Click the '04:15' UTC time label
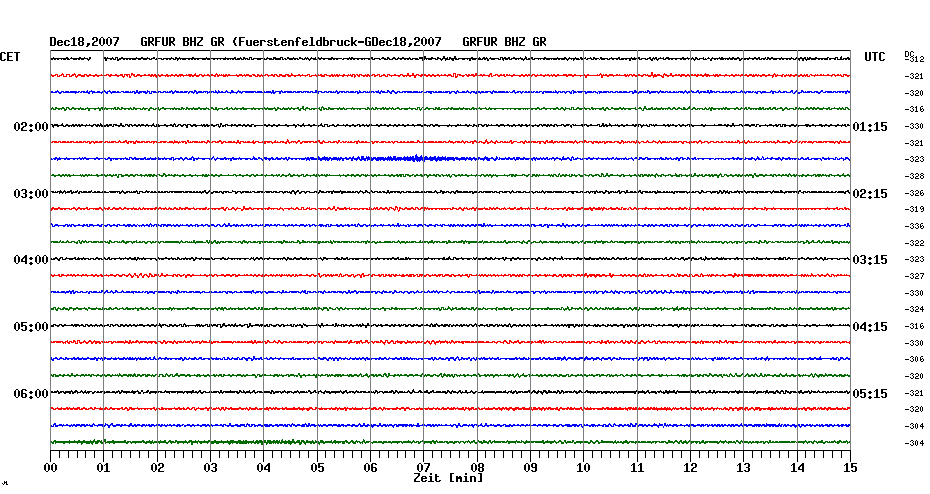The height and width of the screenshot is (494, 930). 870,327
